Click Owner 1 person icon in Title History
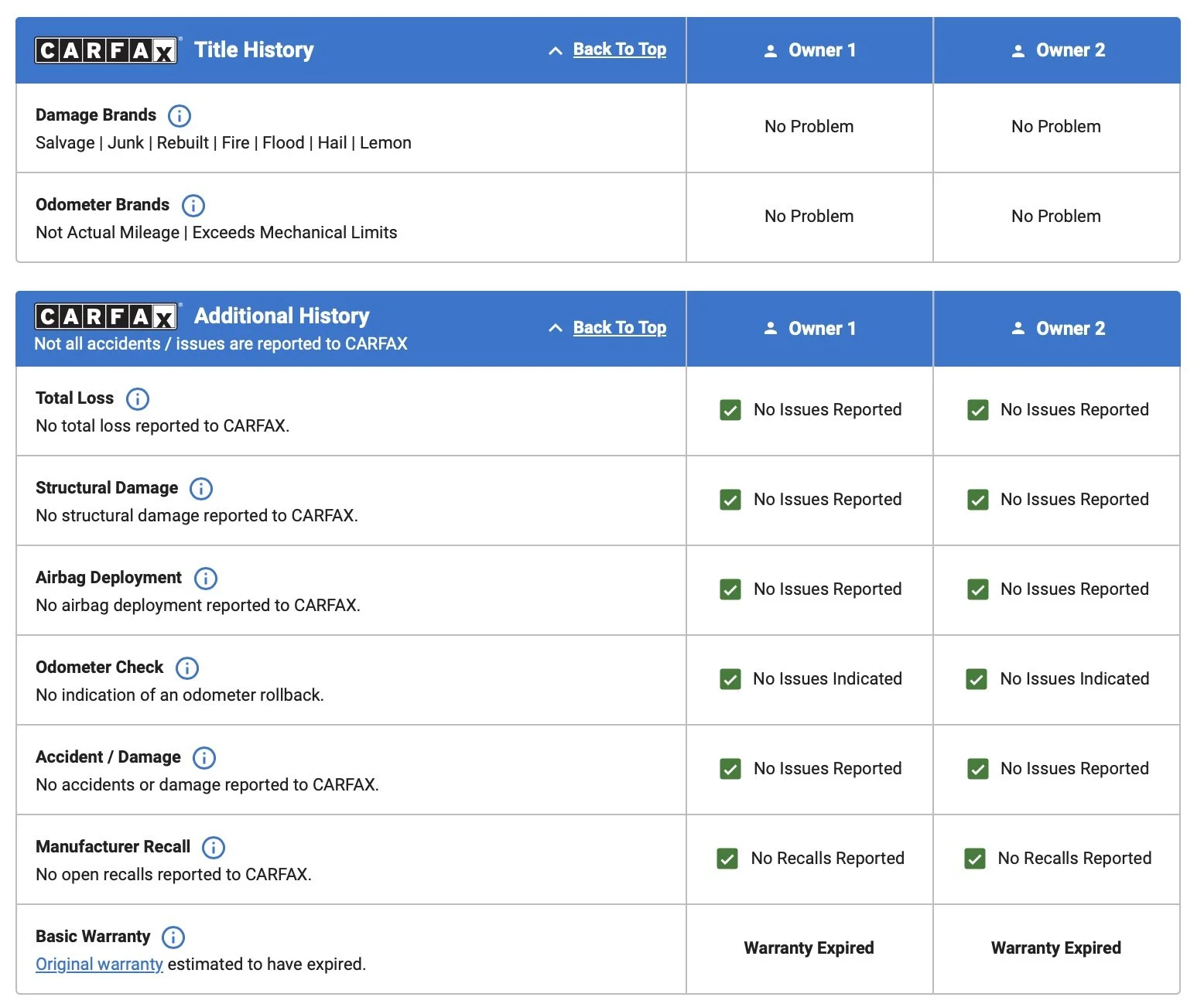 pos(771,51)
